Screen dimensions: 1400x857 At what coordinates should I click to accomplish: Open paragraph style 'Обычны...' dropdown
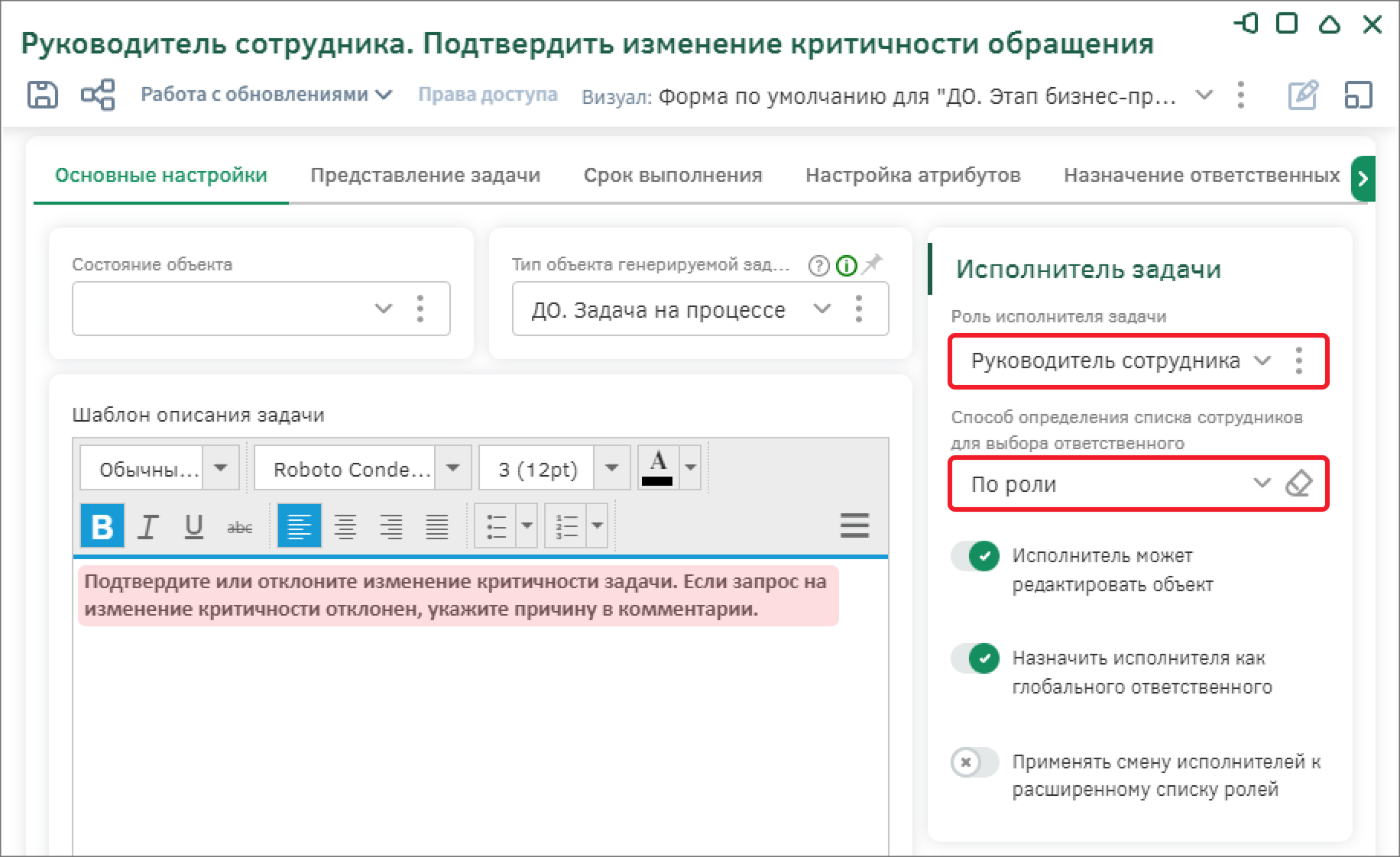pyautogui.click(x=221, y=467)
